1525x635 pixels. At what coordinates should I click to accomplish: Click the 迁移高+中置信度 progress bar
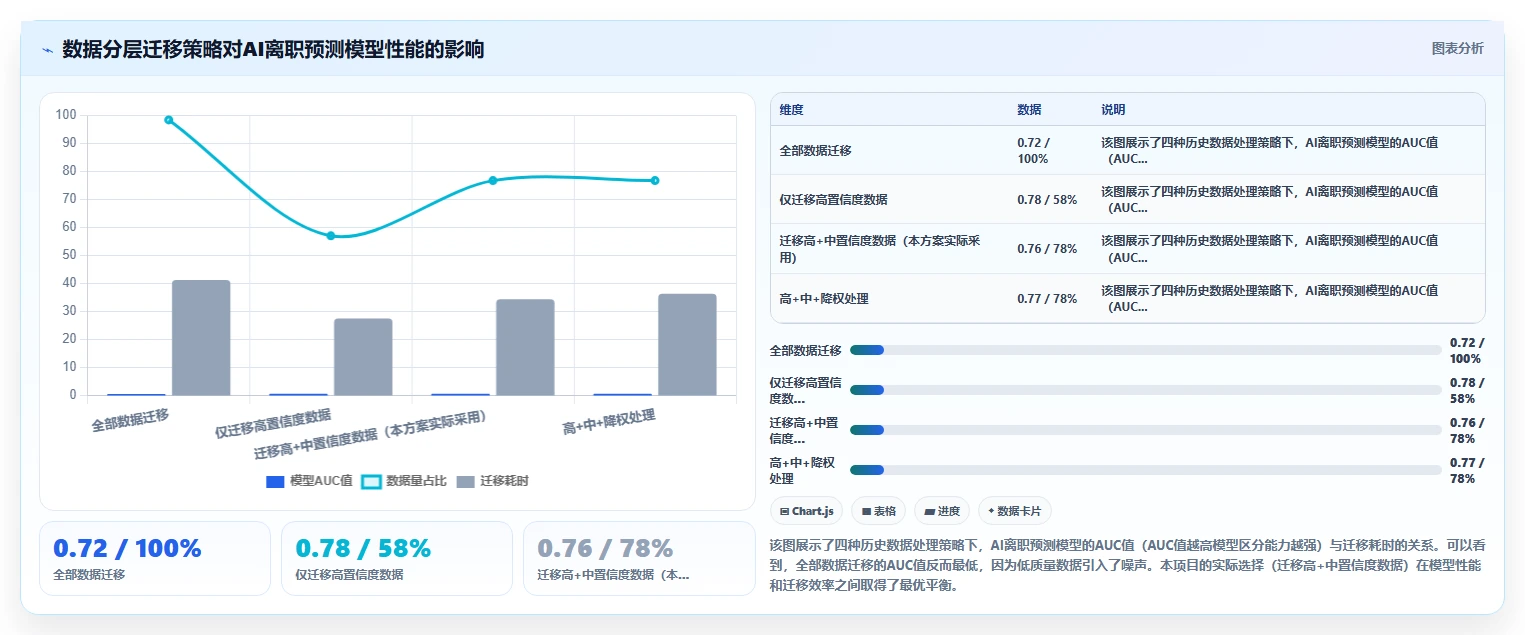[1146, 430]
